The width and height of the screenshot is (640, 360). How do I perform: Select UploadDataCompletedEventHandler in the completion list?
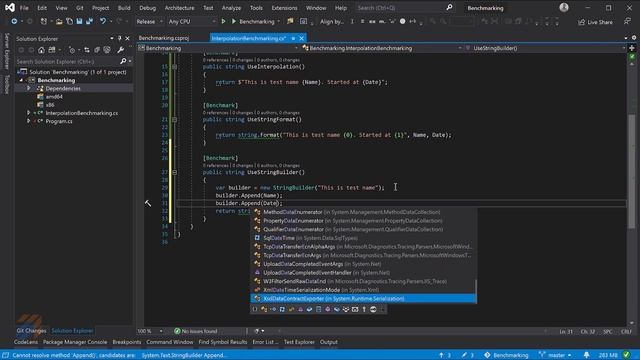363,273
